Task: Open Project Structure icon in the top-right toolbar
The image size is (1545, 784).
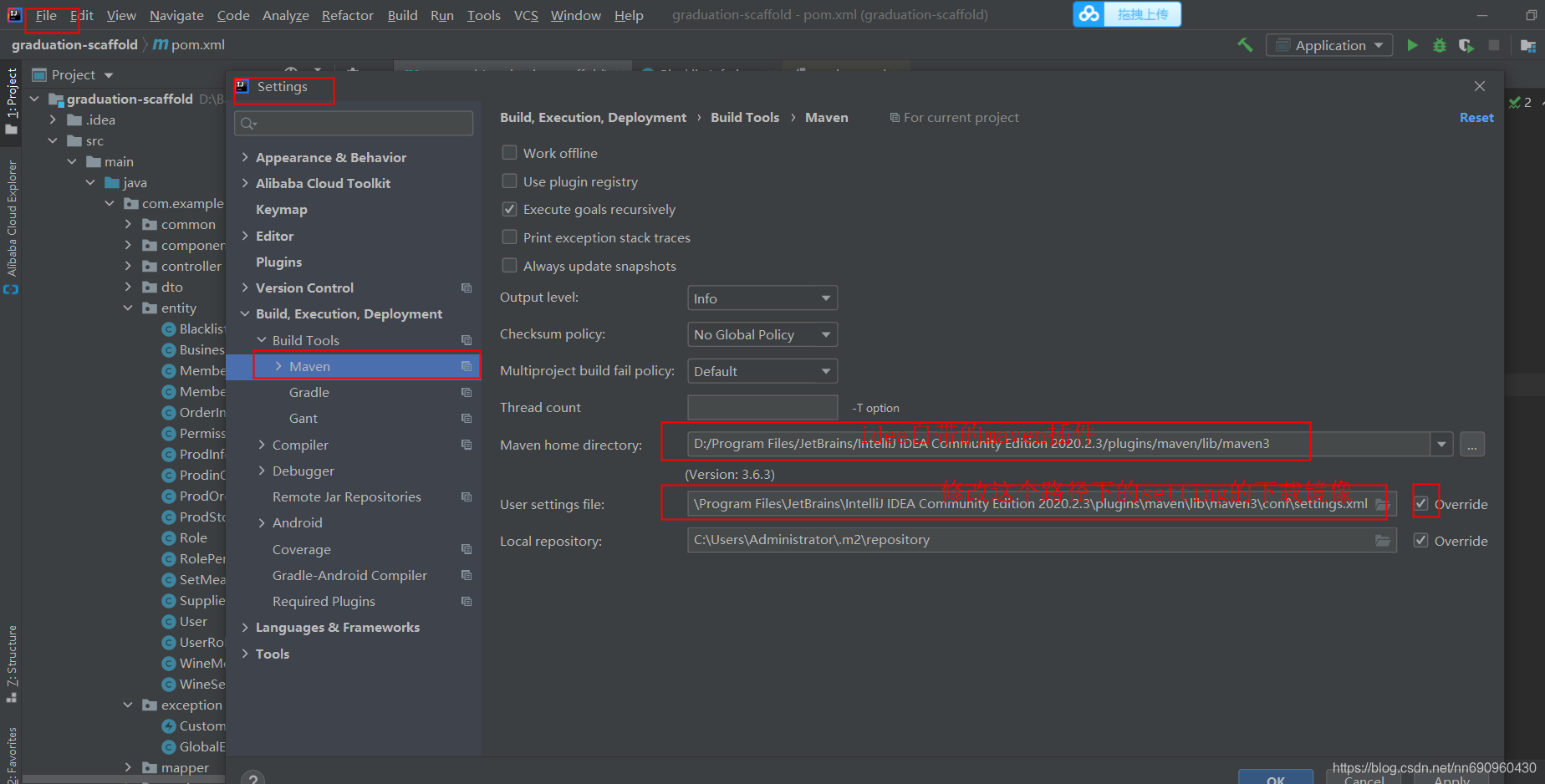Action: [1527, 45]
